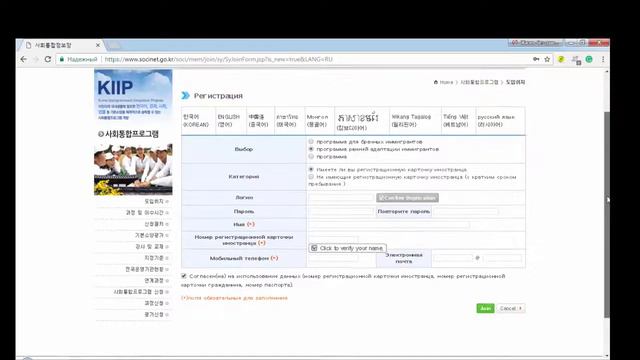Select second Категория radio, no registration card
Viewport: 640px width, 360px height.
point(311,177)
